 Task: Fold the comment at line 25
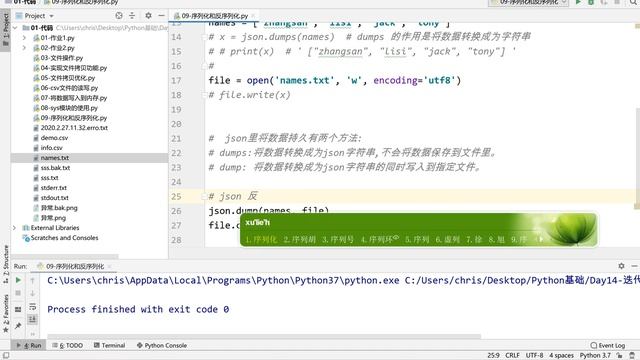coord(204,197)
